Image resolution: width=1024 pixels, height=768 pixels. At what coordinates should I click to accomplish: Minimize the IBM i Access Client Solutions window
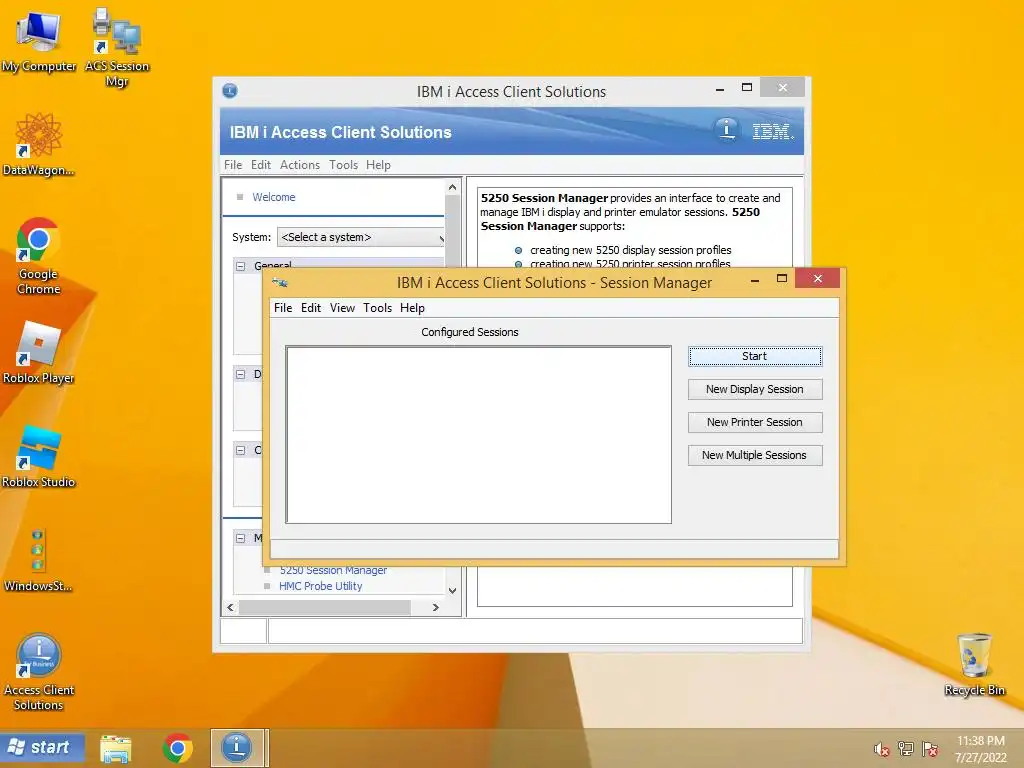(x=720, y=89)
